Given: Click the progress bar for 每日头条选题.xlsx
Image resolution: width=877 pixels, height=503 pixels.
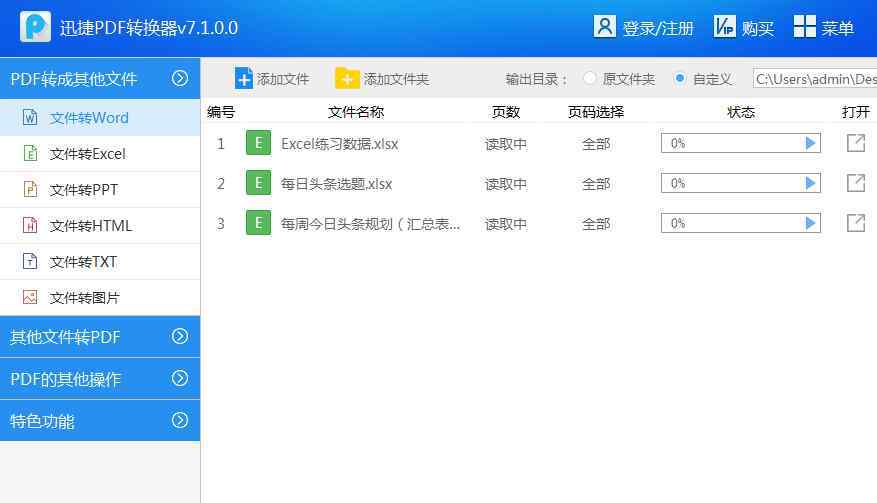Looking at the screenshot, I should (741, 183).
